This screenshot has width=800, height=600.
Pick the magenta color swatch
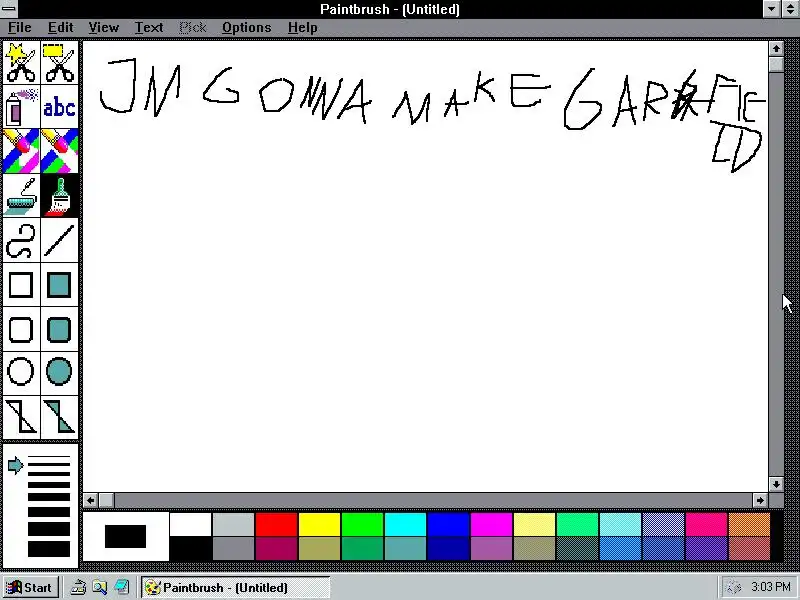click(x=491, y=524)
